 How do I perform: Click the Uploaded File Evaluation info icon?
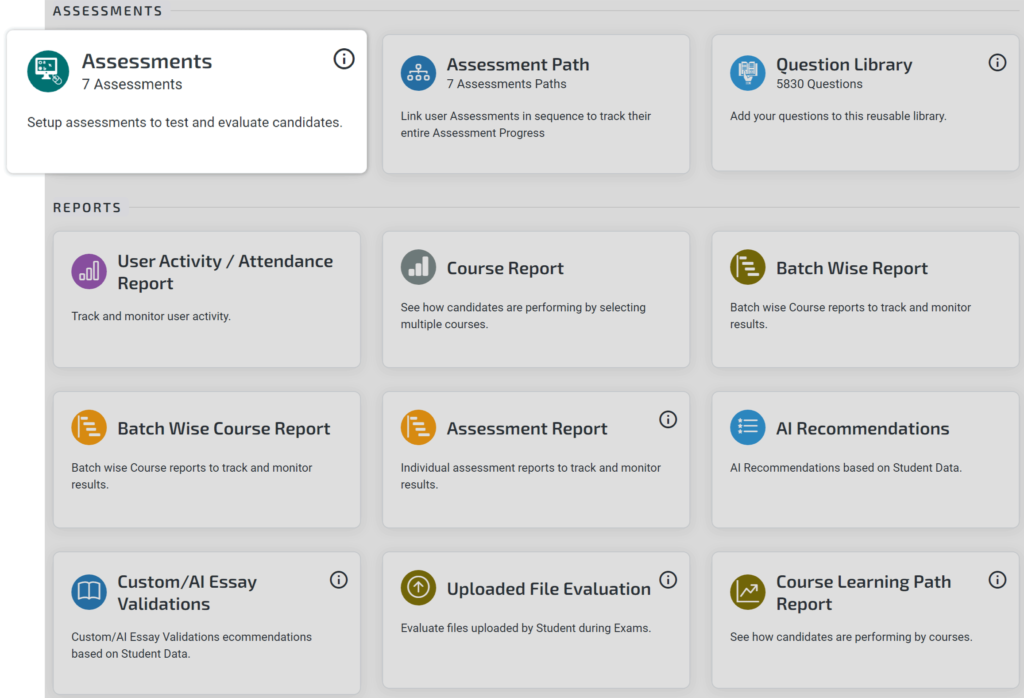tap(668, 580)
